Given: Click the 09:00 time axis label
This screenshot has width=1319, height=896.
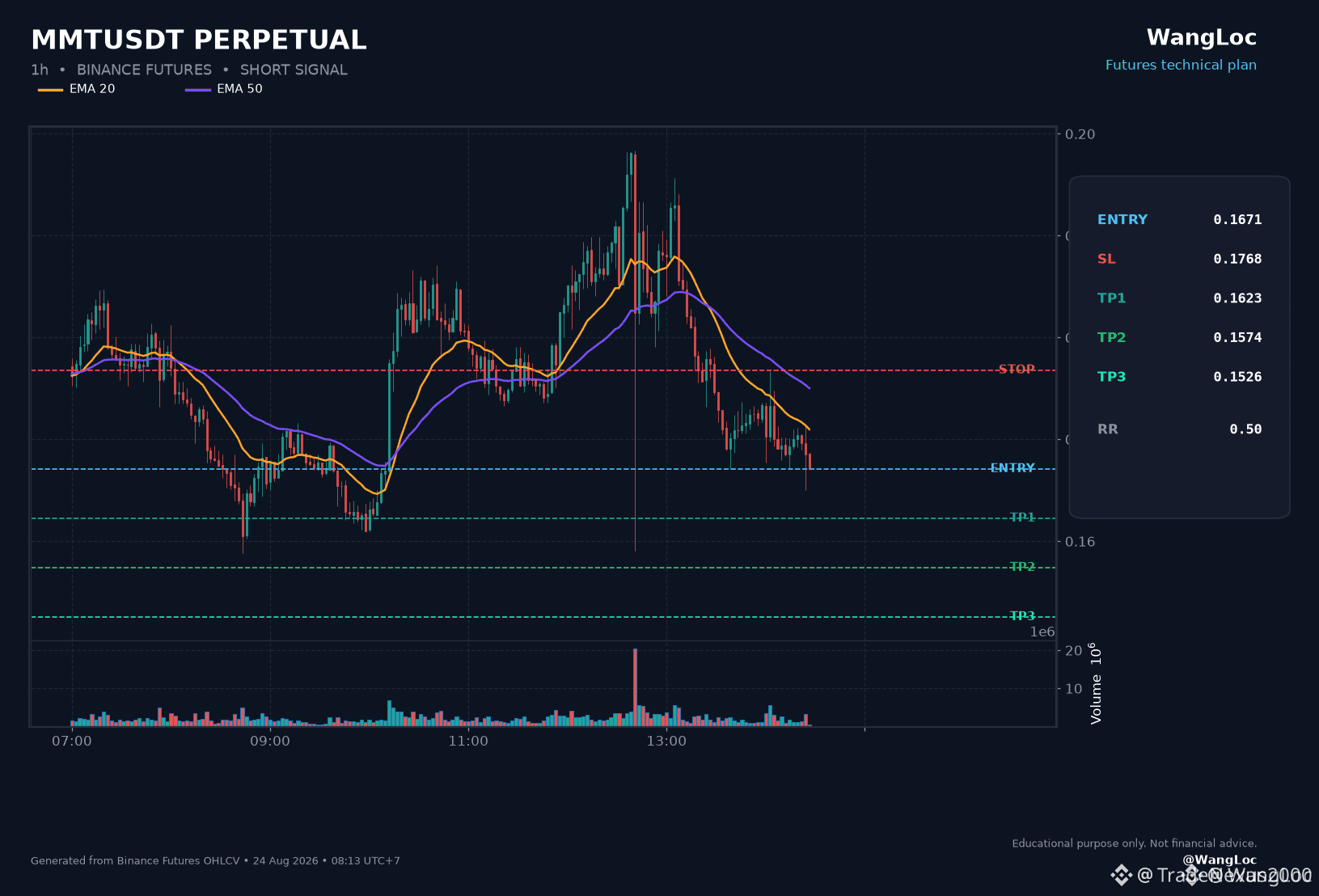Looking at the screenshot, I should [x=270, y=742].
